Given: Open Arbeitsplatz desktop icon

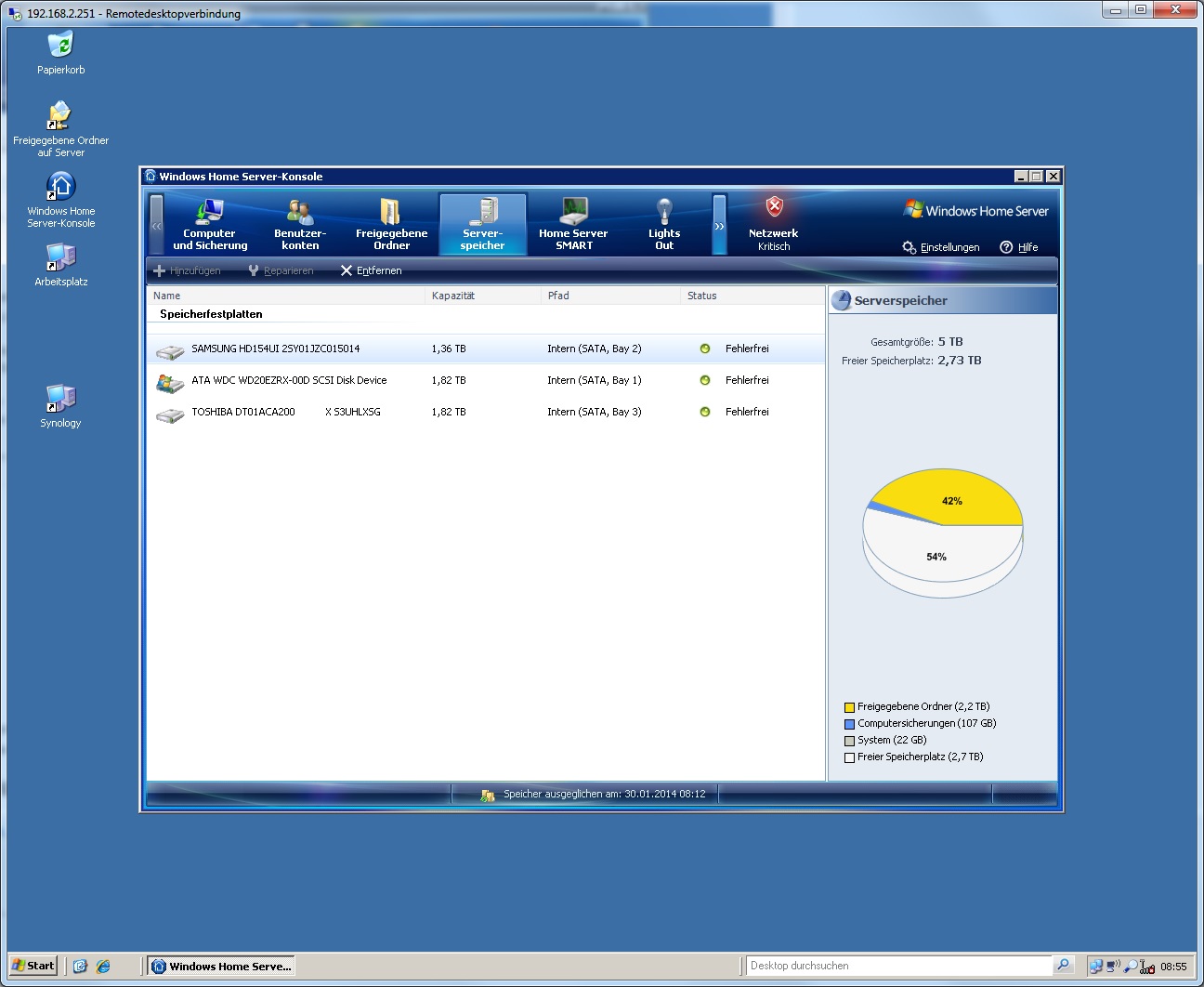Looking at the screenshot, I should pos(60,264).
